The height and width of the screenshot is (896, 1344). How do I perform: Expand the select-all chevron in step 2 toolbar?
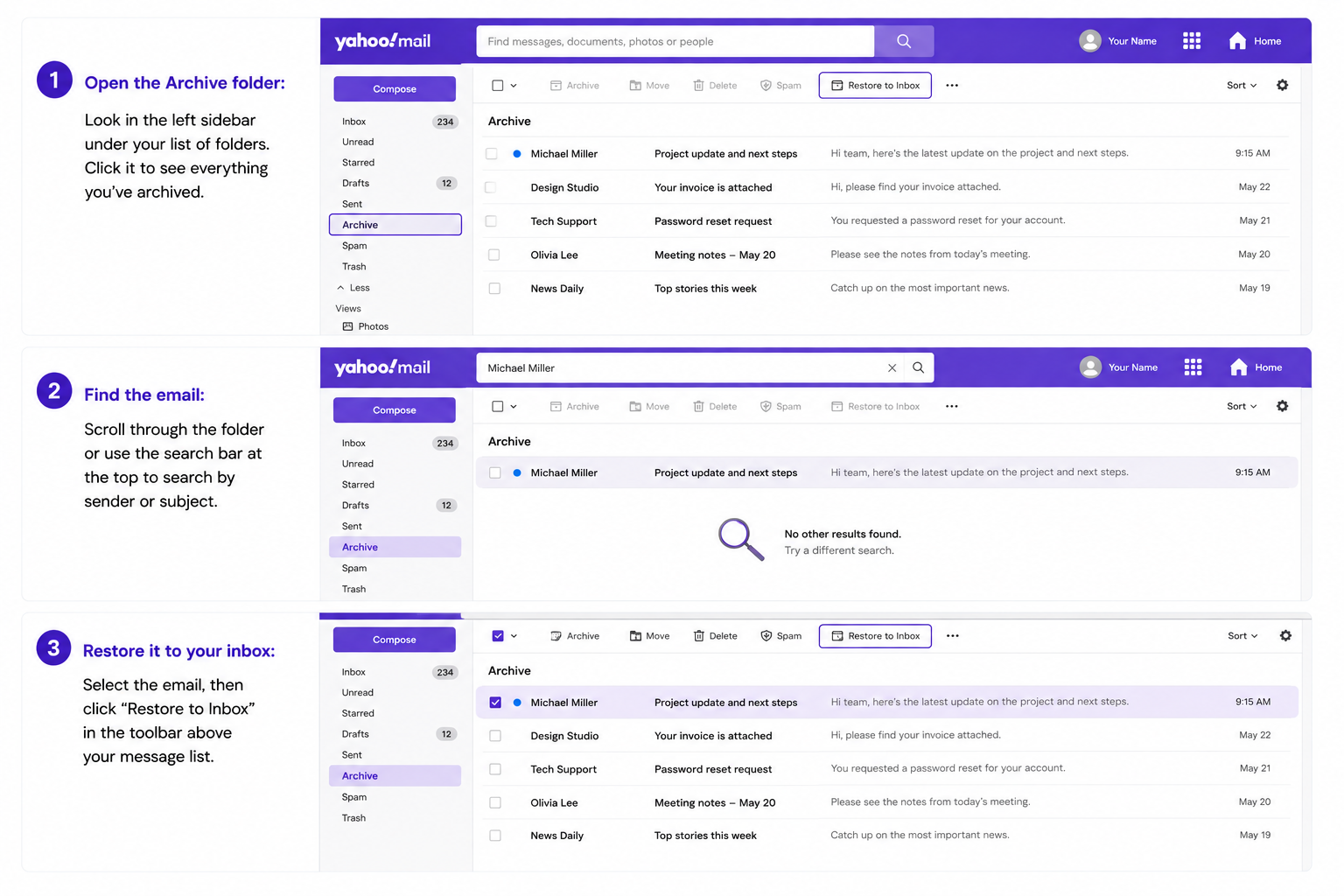click(x=514, y=406)
